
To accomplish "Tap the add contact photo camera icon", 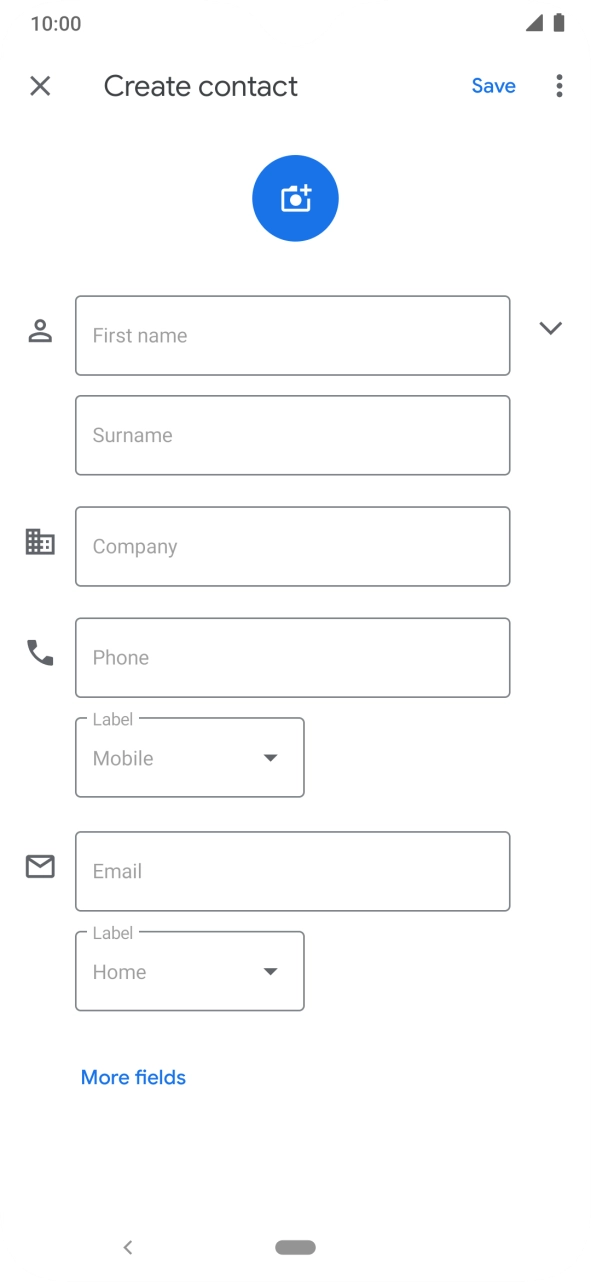I will (295, 197).
